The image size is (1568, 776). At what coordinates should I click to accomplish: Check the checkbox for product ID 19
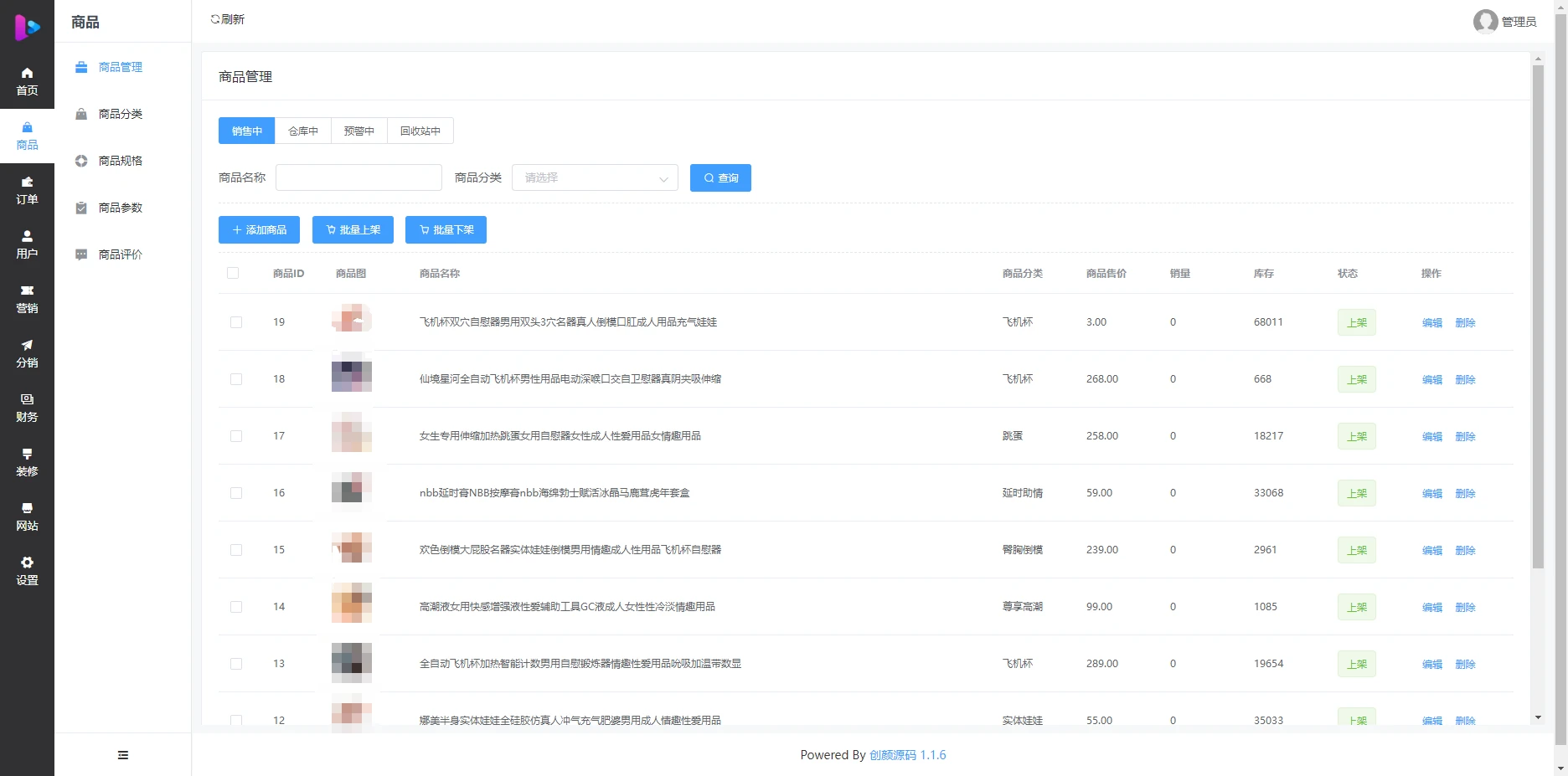click(x=235, y=321)
